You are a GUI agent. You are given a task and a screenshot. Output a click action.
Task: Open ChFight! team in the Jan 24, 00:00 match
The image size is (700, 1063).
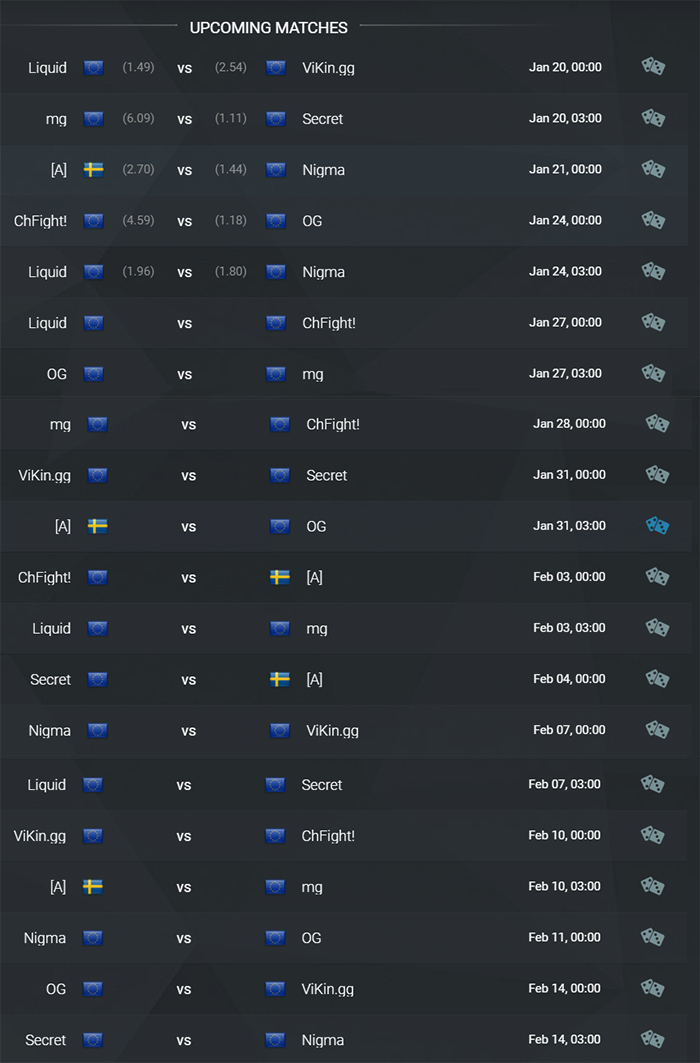coord(41,221)
